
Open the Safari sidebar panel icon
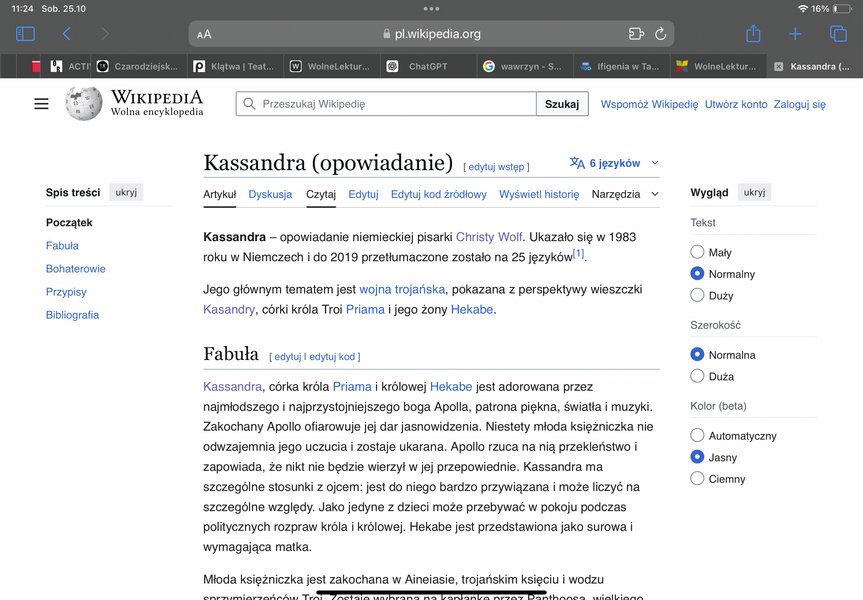25,34
